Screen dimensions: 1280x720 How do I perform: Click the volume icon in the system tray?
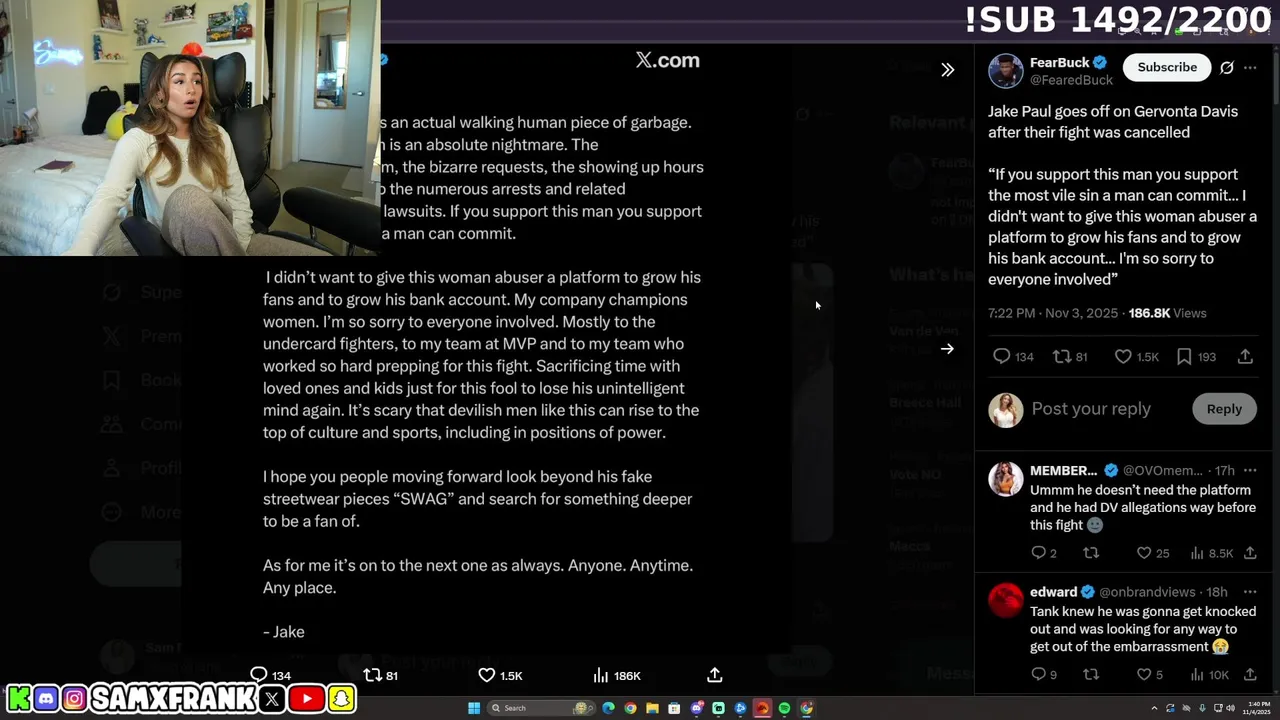click(x=1228, y=708)
